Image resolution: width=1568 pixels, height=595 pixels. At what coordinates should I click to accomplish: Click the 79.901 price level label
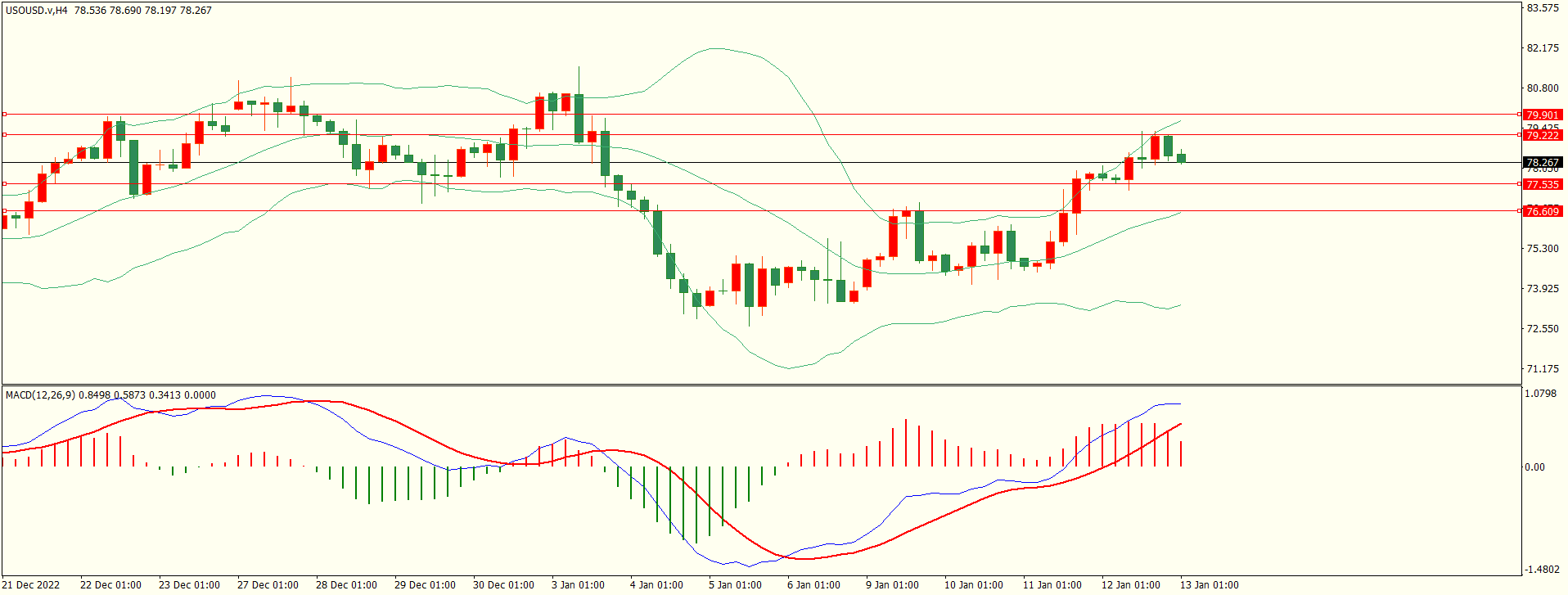coord(1543,115)
